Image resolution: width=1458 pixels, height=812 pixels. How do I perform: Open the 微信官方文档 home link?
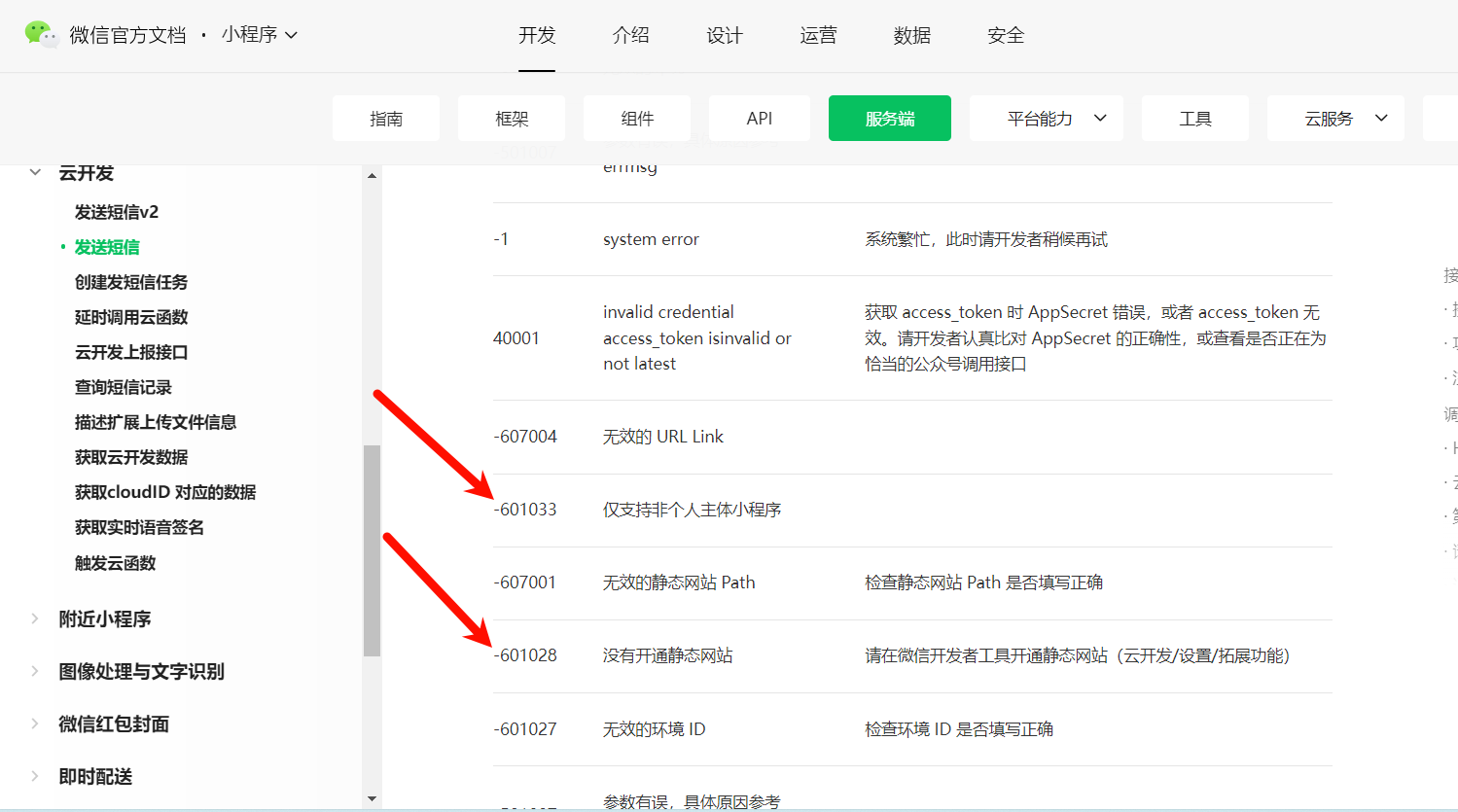click(x=127, y=35)
